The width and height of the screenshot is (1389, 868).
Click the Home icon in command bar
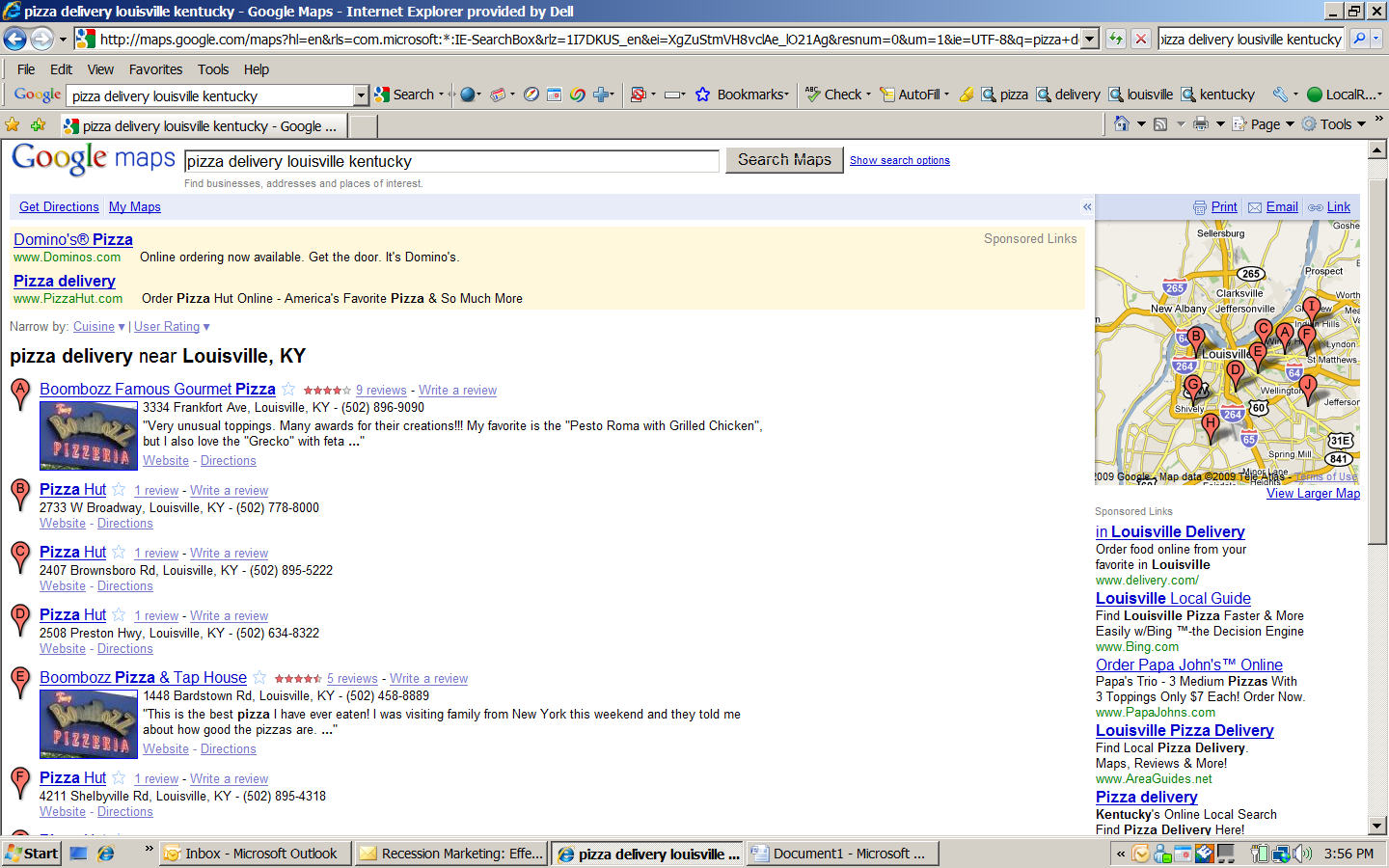1121,124
